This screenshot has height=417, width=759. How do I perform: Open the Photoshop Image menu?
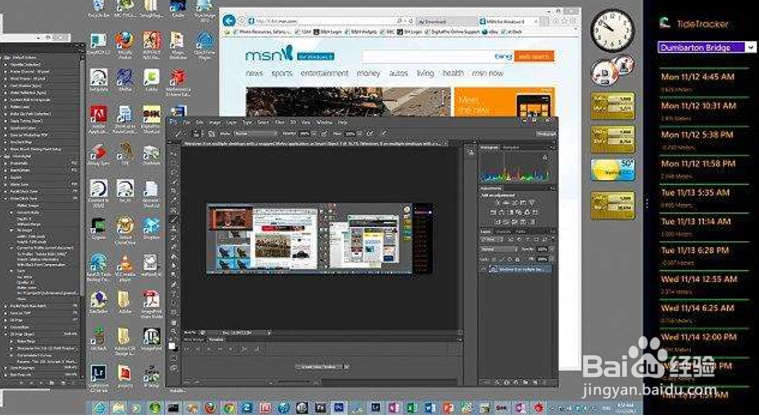pos(215,123)
